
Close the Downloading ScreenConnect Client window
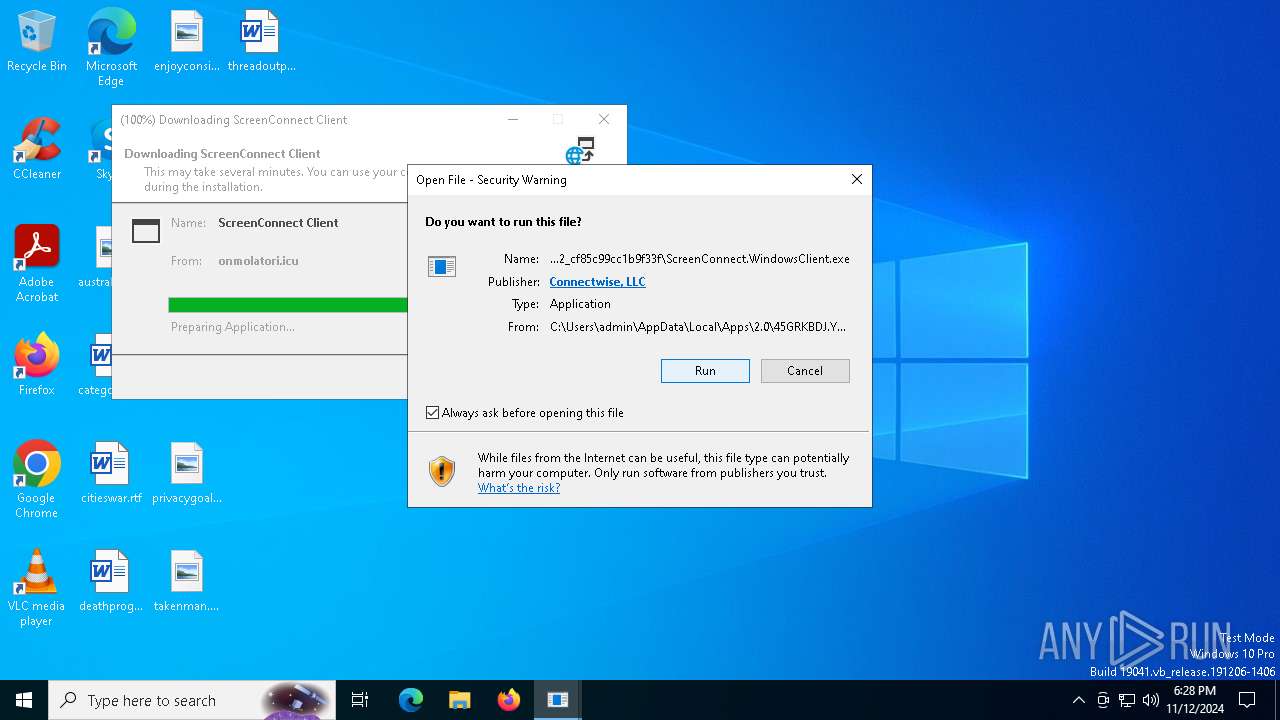coord(604,119)
